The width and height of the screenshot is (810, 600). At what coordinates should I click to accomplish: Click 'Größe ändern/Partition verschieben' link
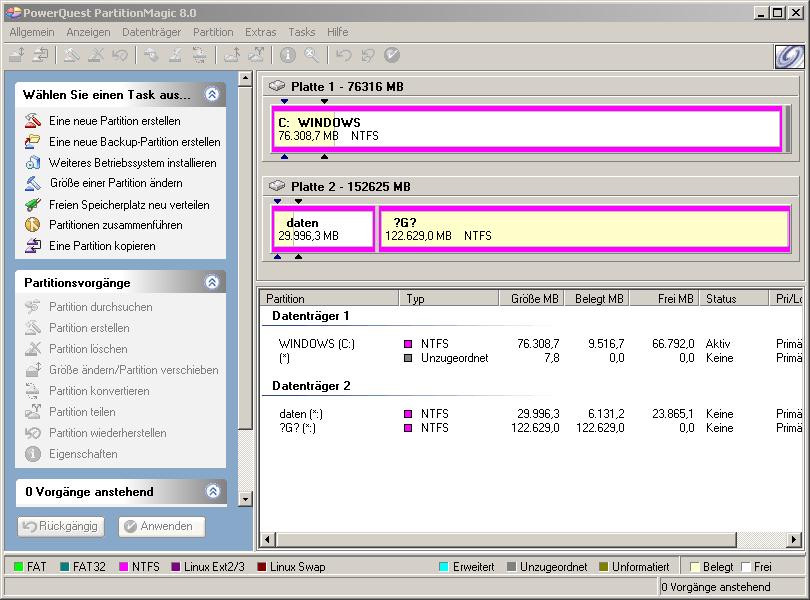[x=134, y=370]
